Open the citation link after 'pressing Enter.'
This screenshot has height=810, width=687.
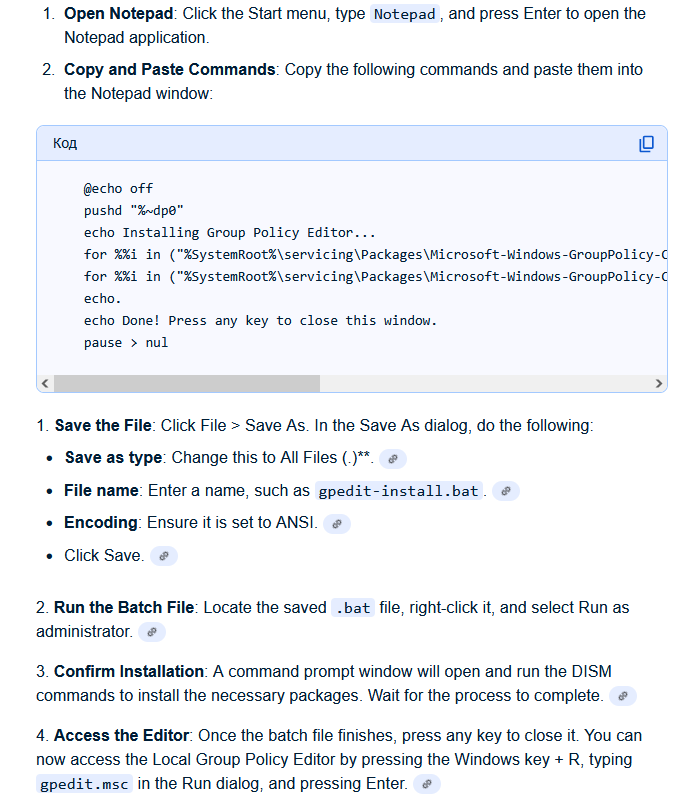tap(427, 784)
